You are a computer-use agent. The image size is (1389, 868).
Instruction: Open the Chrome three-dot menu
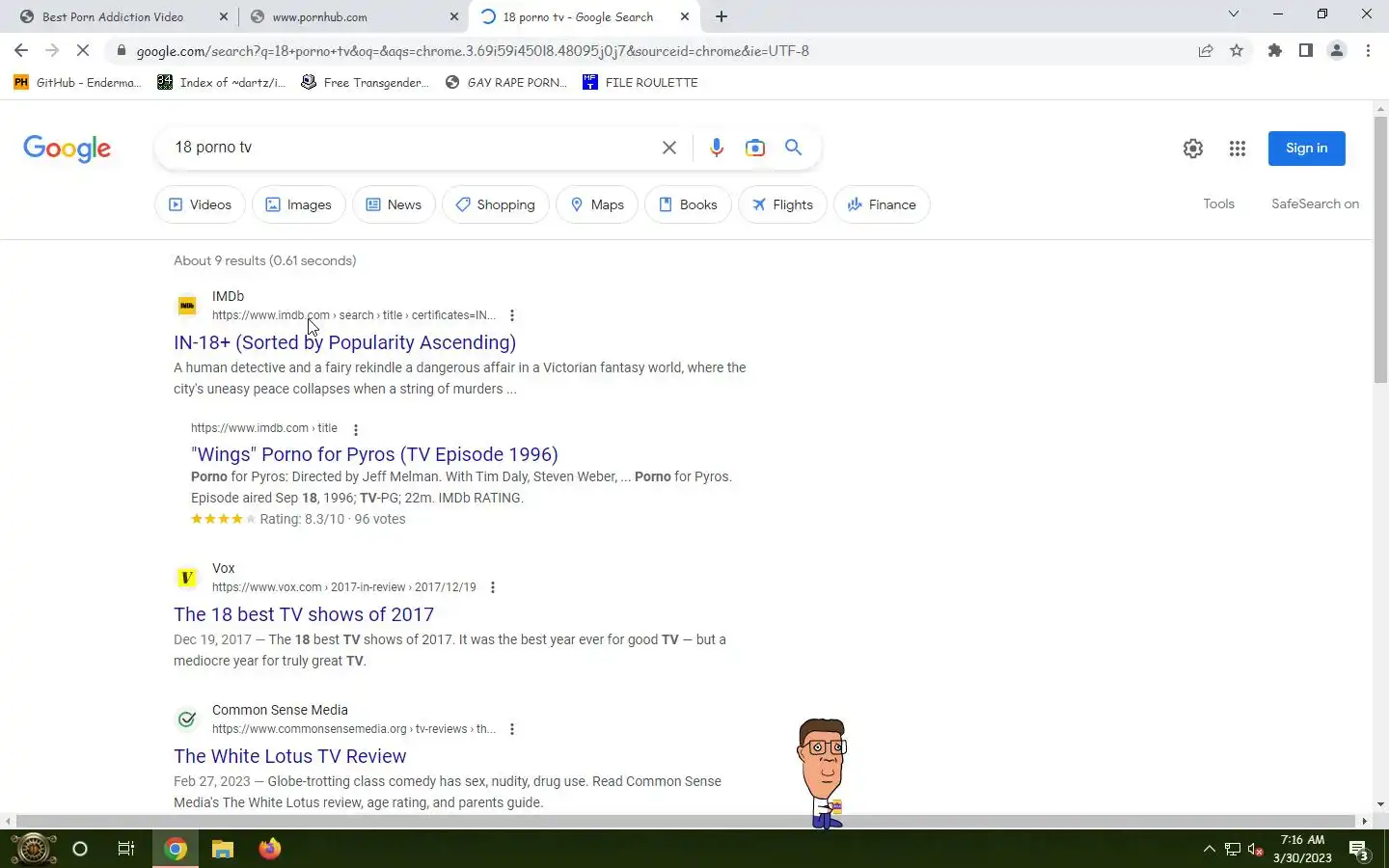(x=1368, y=50)
